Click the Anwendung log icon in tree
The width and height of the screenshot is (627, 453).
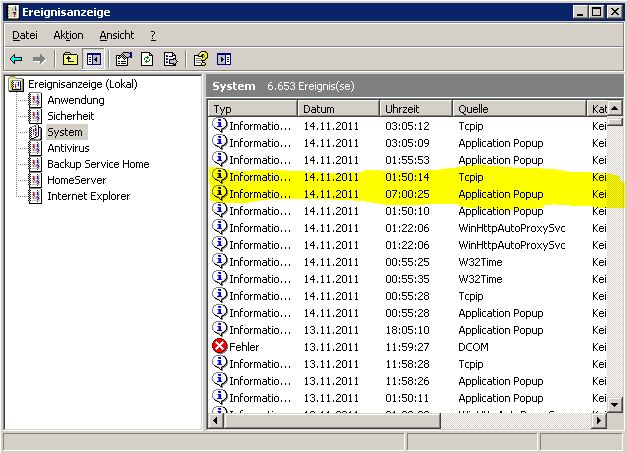[x=36, y=100]
